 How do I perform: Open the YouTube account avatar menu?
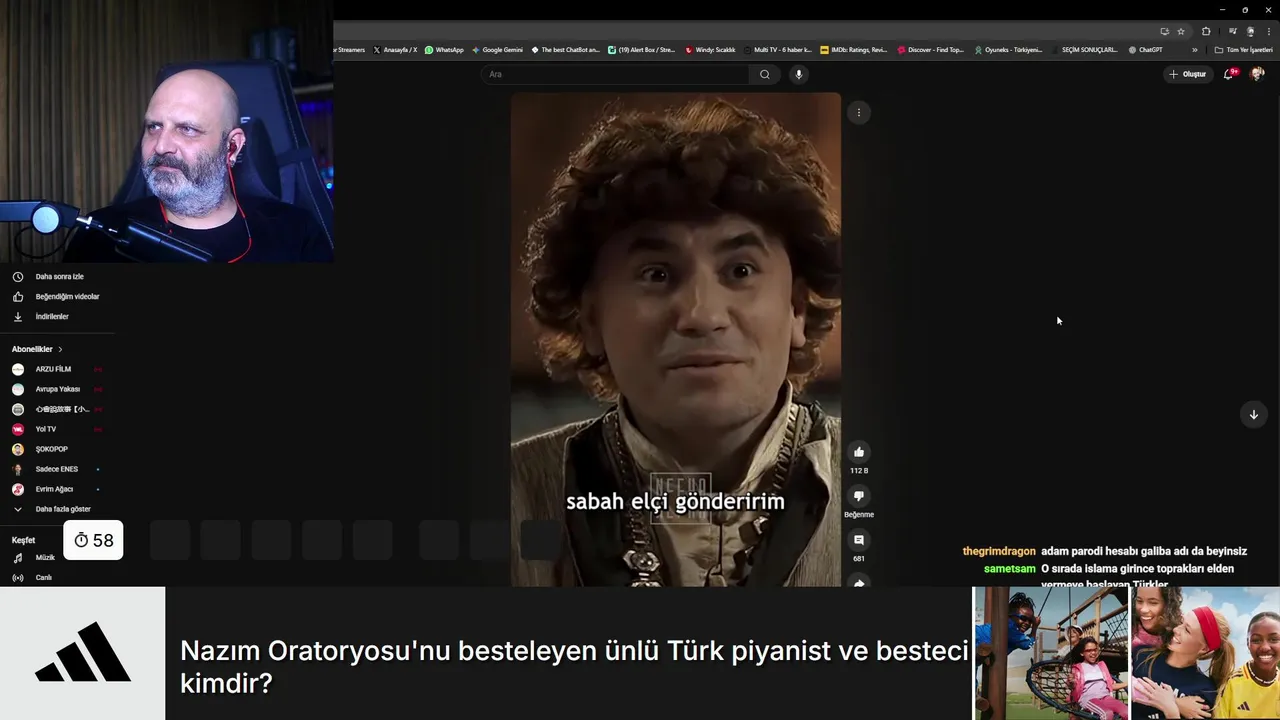click(1257, 74)
